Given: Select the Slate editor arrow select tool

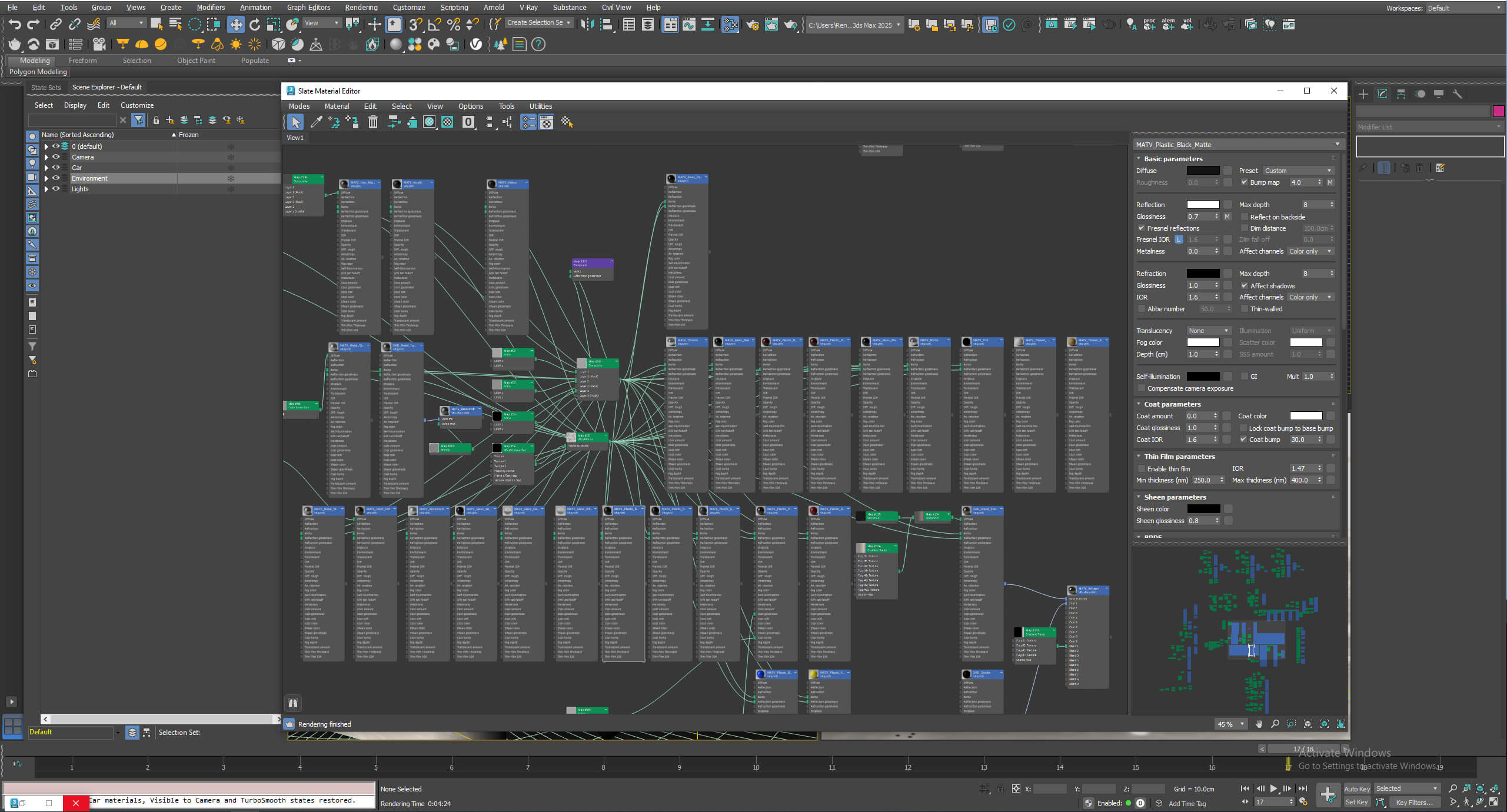Looking at the screenshot, I should pos(295,122).
